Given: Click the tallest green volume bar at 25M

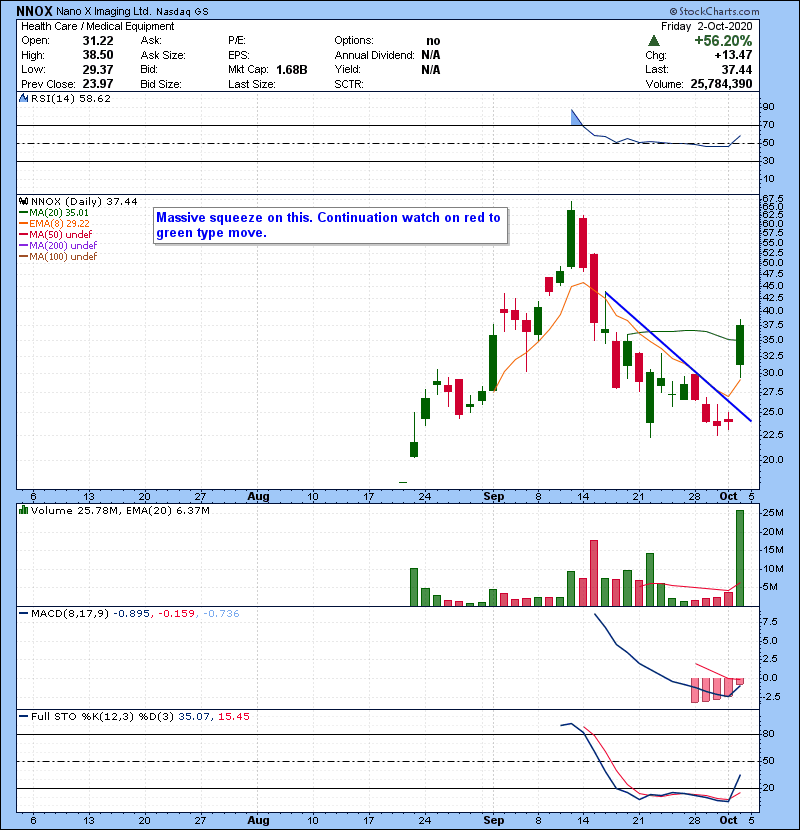Looking at the screenshot, I should tap(740, 558).
